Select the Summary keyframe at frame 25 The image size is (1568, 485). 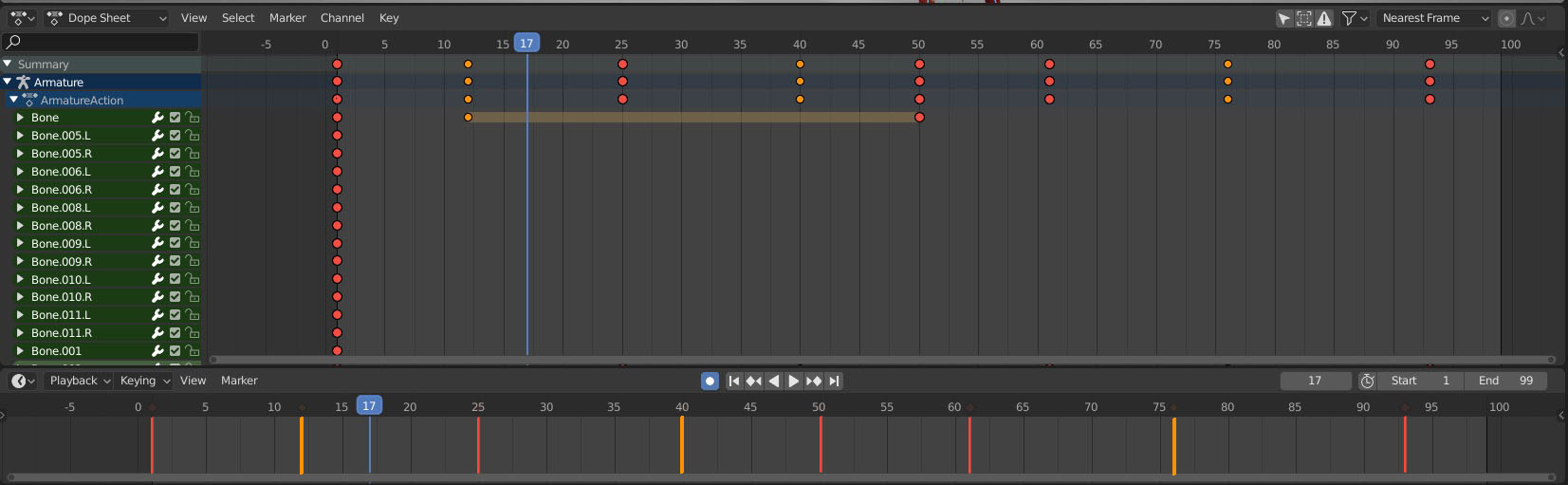[622, 64]
